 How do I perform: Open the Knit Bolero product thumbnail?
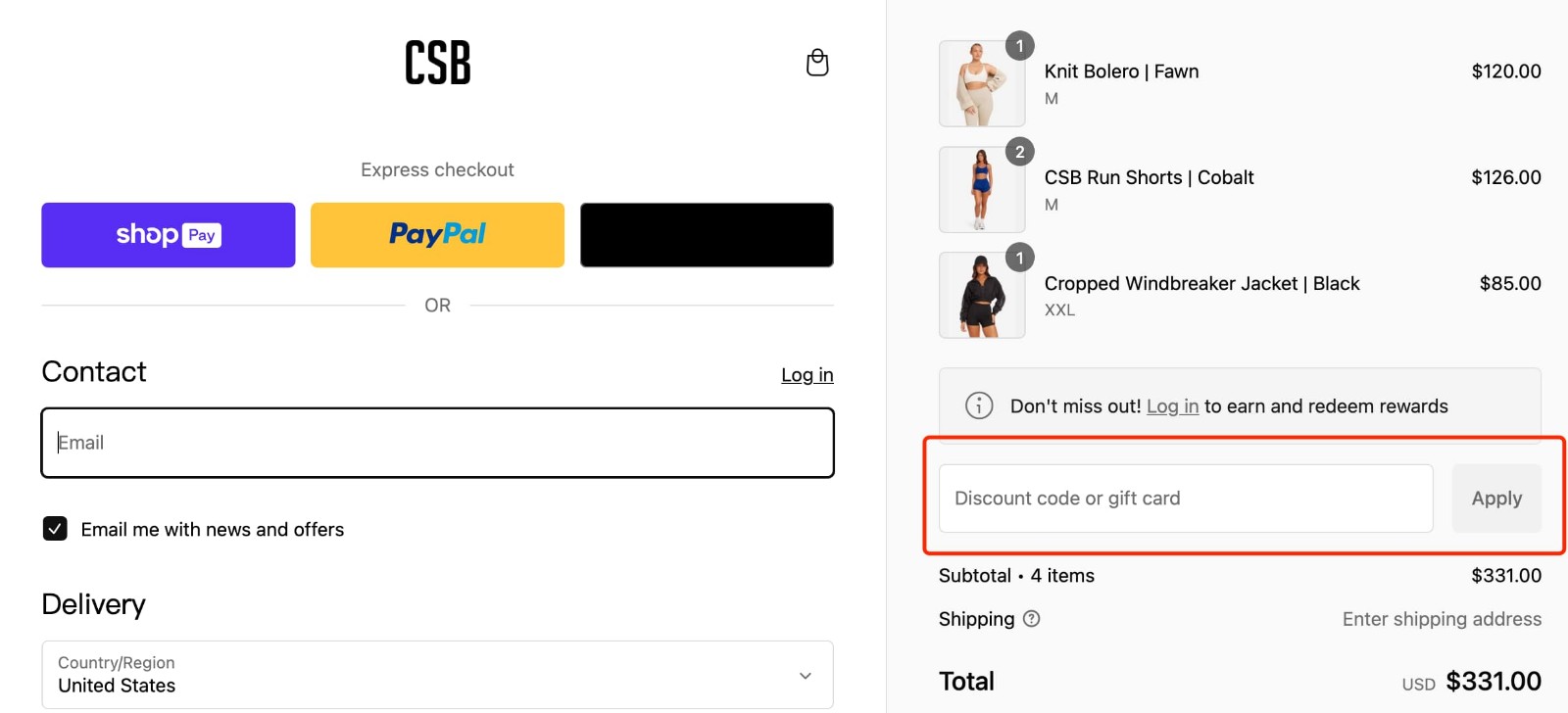click(x=981, y=83)
